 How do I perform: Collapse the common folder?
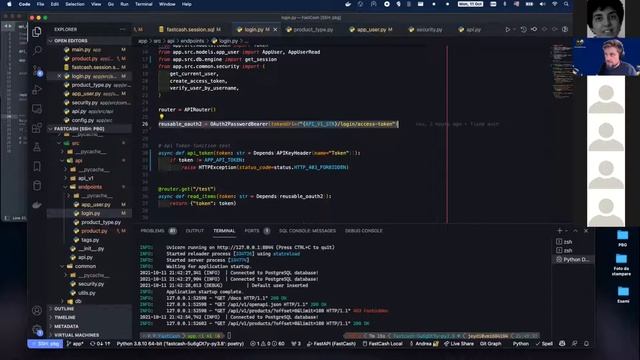85,266
